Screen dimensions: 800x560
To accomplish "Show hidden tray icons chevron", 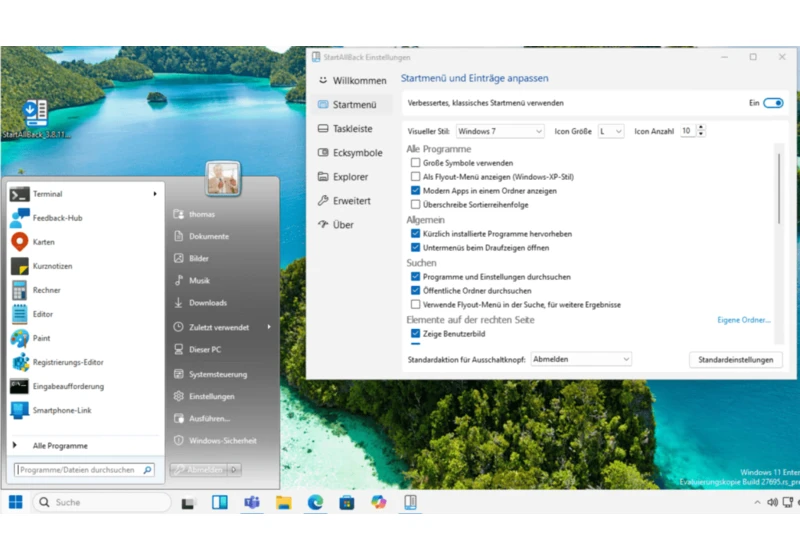I will tap(757, 502).
